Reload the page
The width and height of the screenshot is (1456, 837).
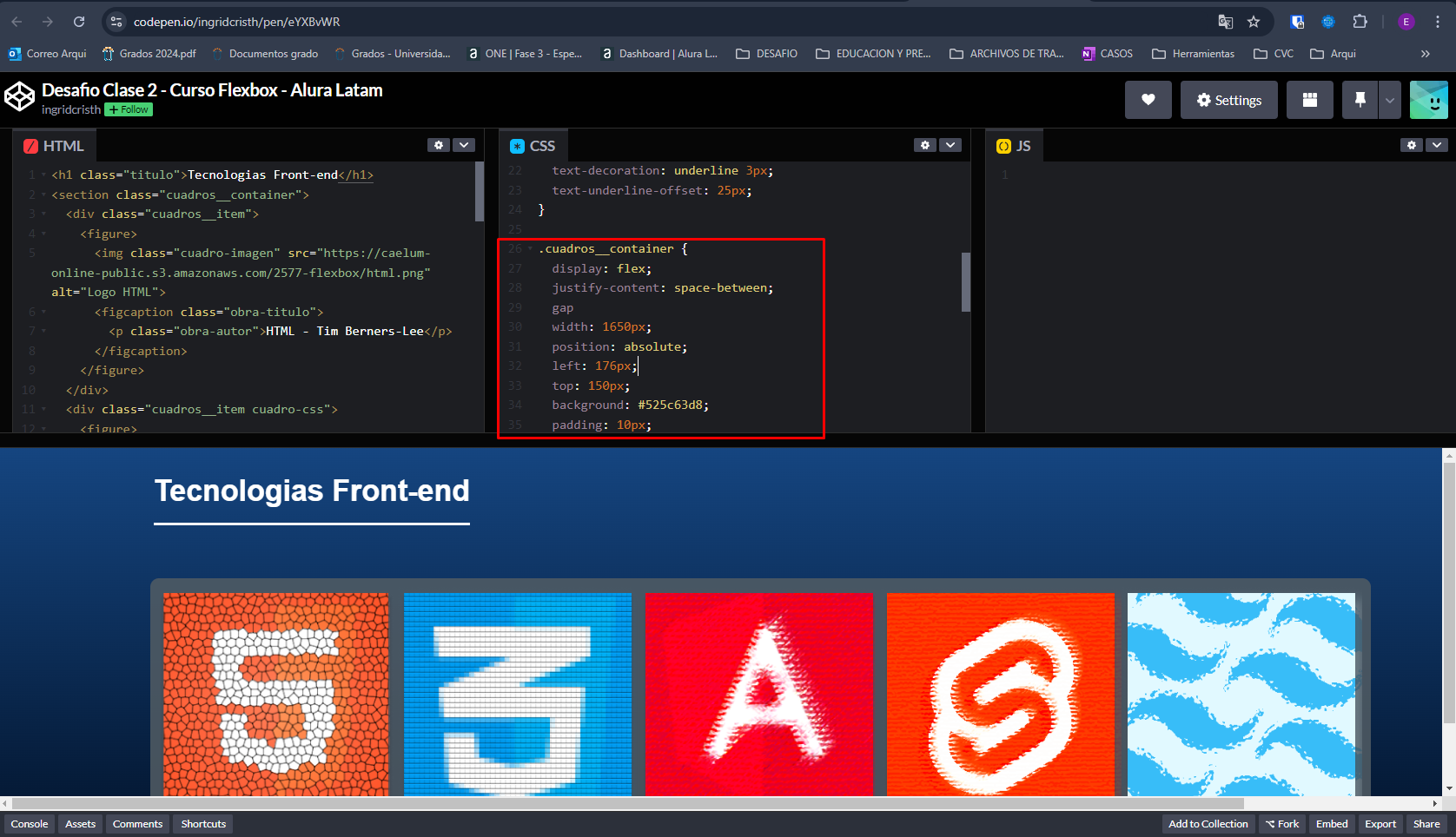coord(79,22)
